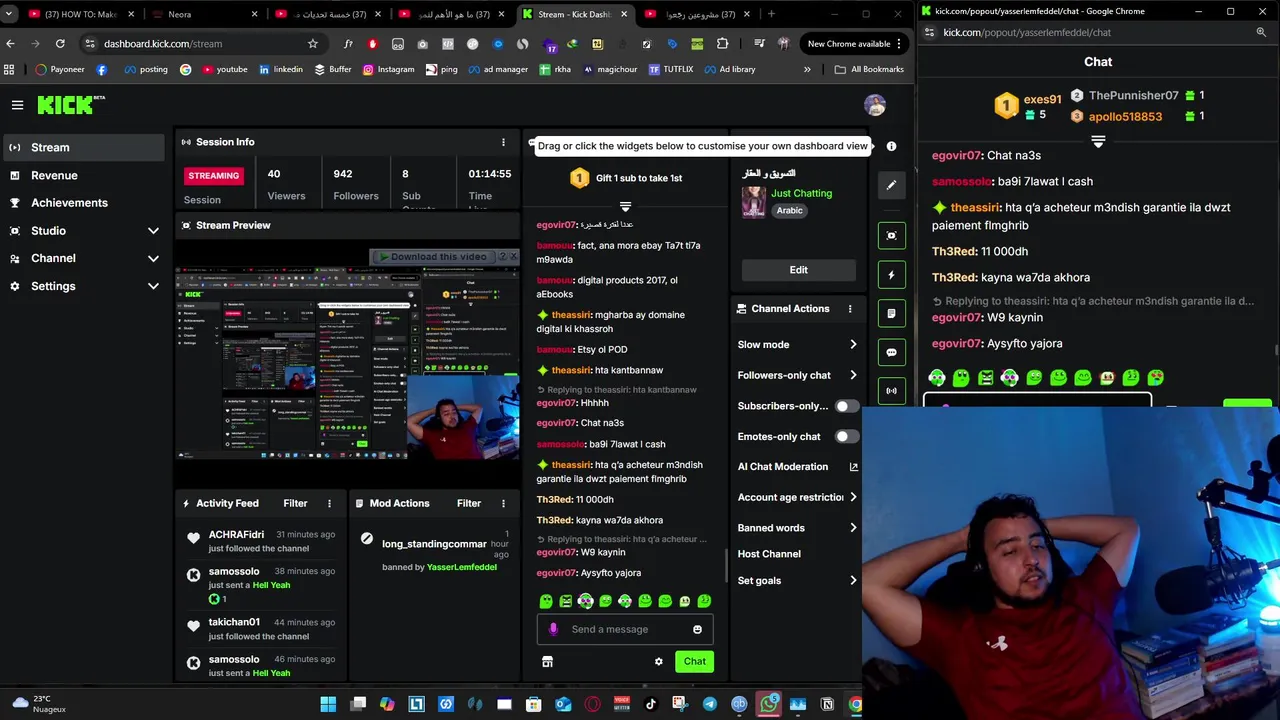Toggle the lightning activity widget icon in side rail
The height and width of the screenshot is (720, 1280).
point(891,274)
